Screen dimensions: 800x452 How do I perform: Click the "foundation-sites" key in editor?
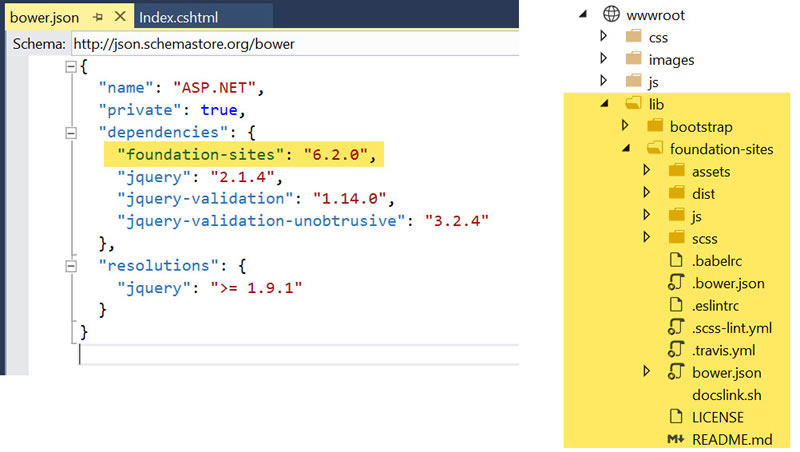pos(200,154)
